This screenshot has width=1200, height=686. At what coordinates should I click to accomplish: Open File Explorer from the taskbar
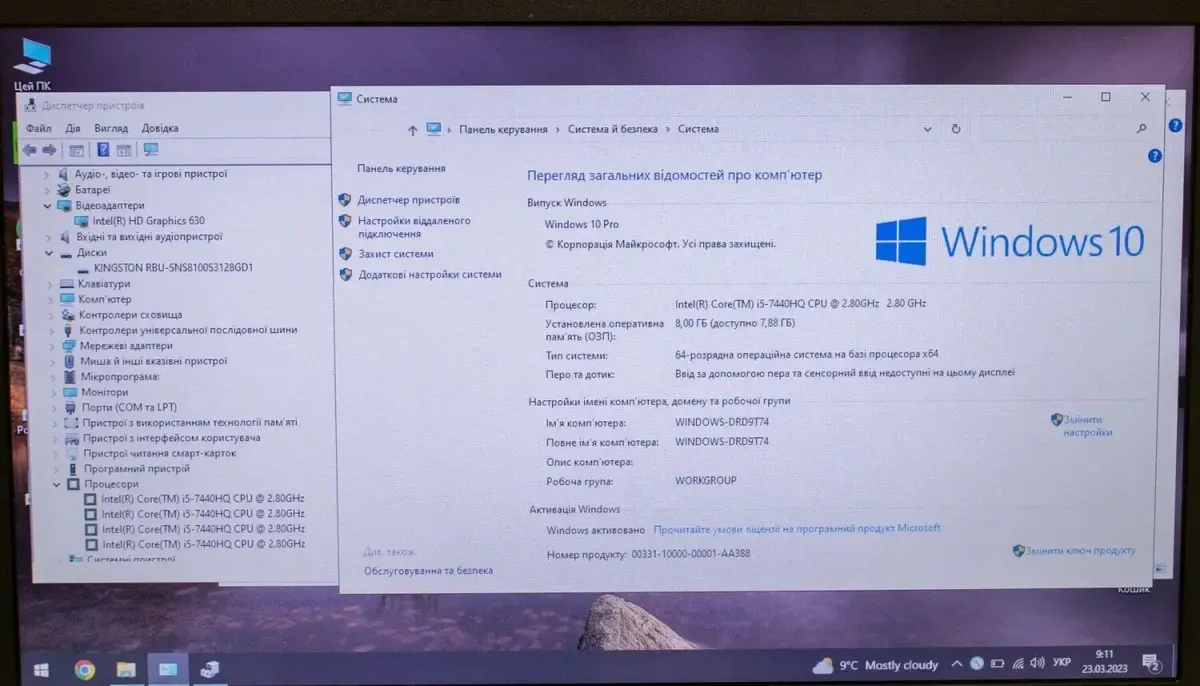(x=126, y=669)
